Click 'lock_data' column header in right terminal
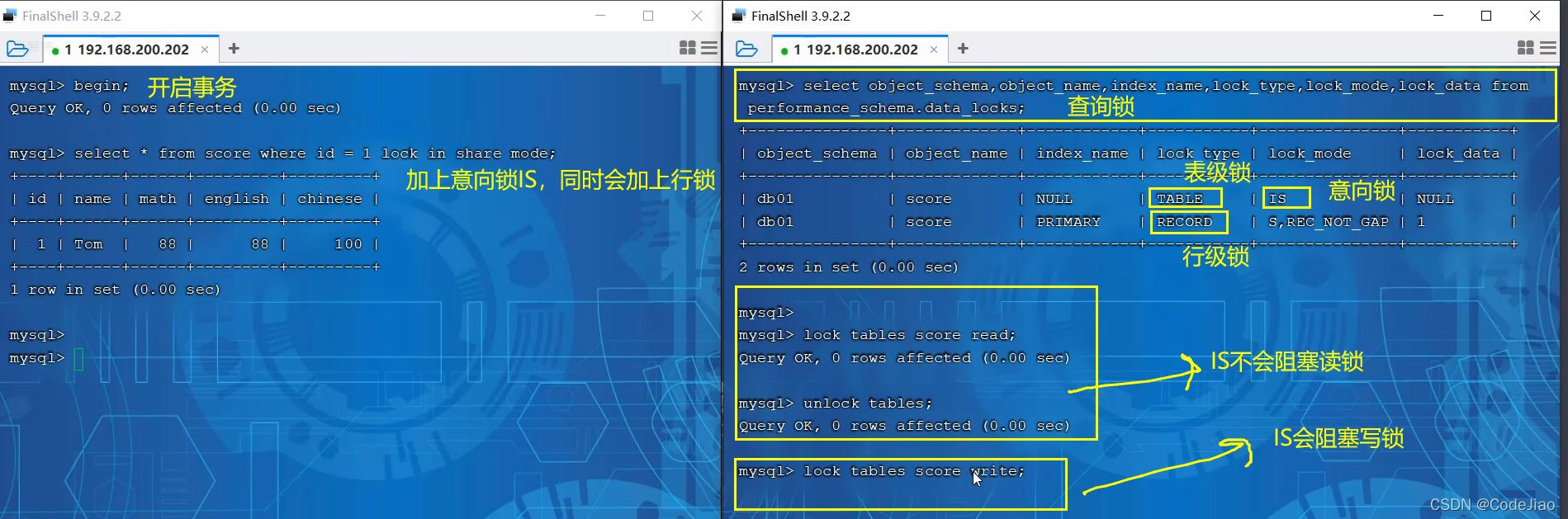The height and width of the screenshot is (519, 1568). click(x=1458, y=153)
